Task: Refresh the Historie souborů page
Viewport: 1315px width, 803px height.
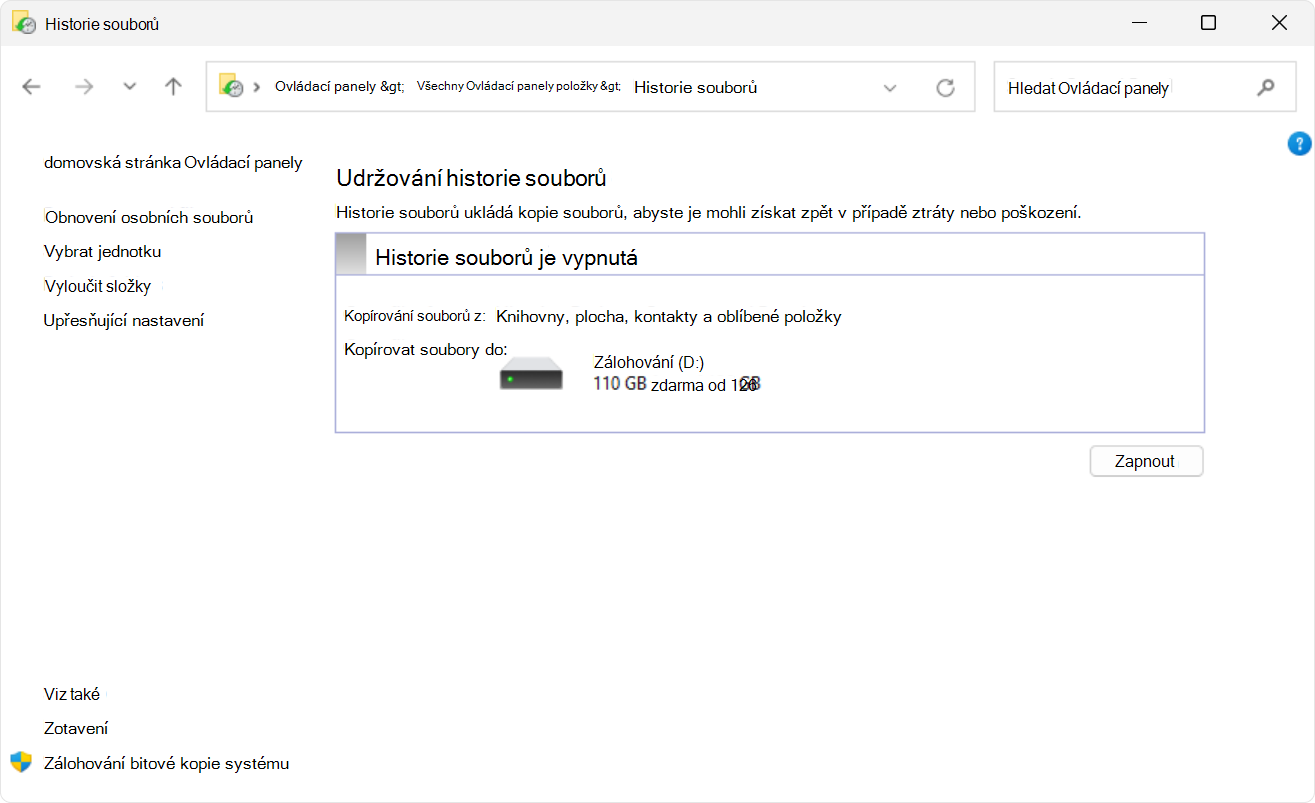Action: point(945,88)
